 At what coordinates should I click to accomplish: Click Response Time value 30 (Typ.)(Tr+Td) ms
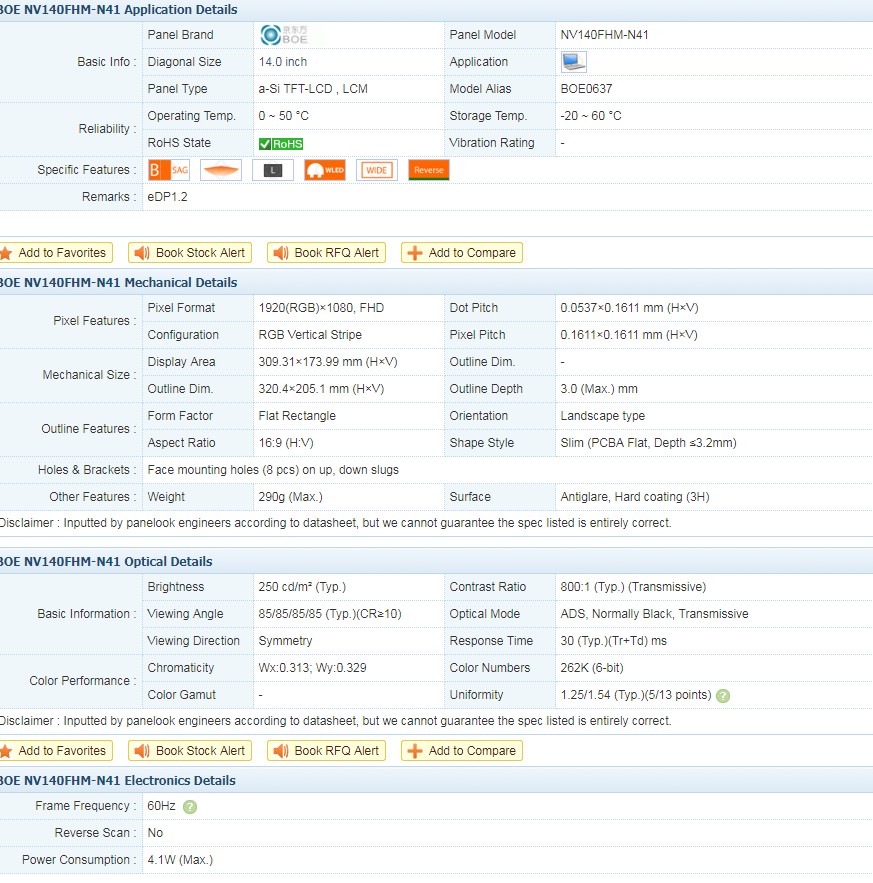point(613,641)
